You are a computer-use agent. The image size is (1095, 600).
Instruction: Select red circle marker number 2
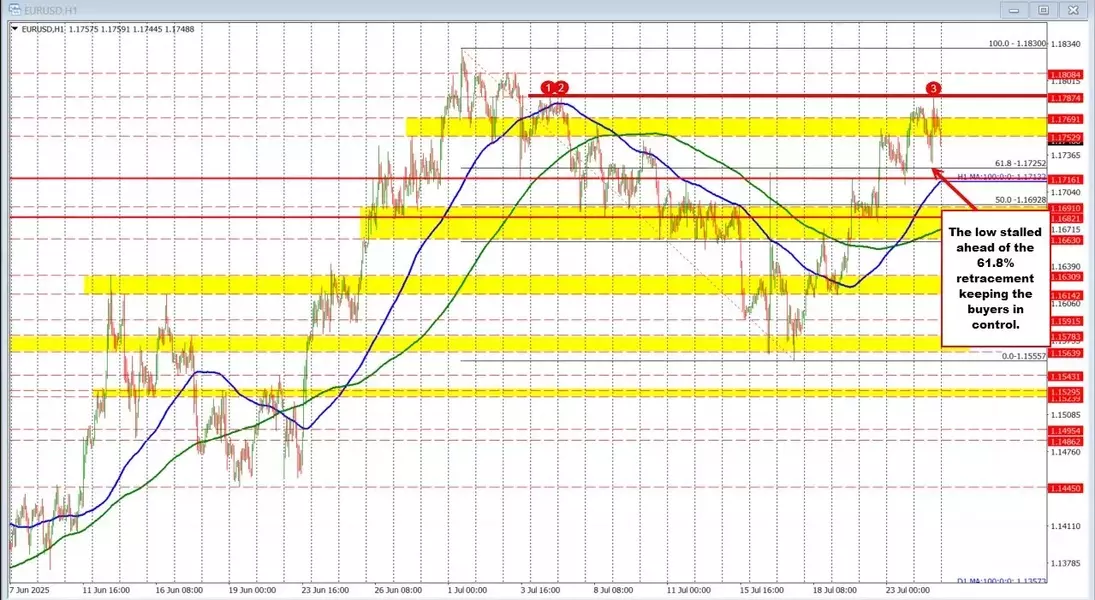coord(562,88)
